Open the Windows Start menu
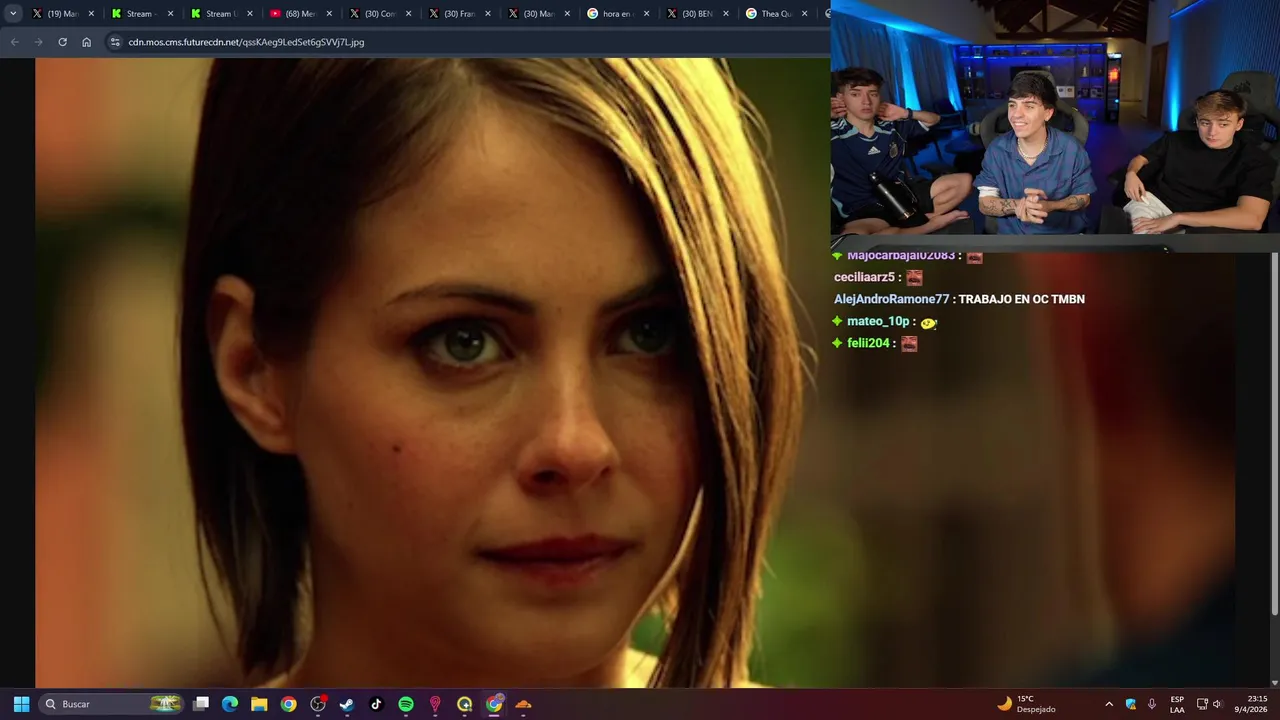 tap(21, 704)
